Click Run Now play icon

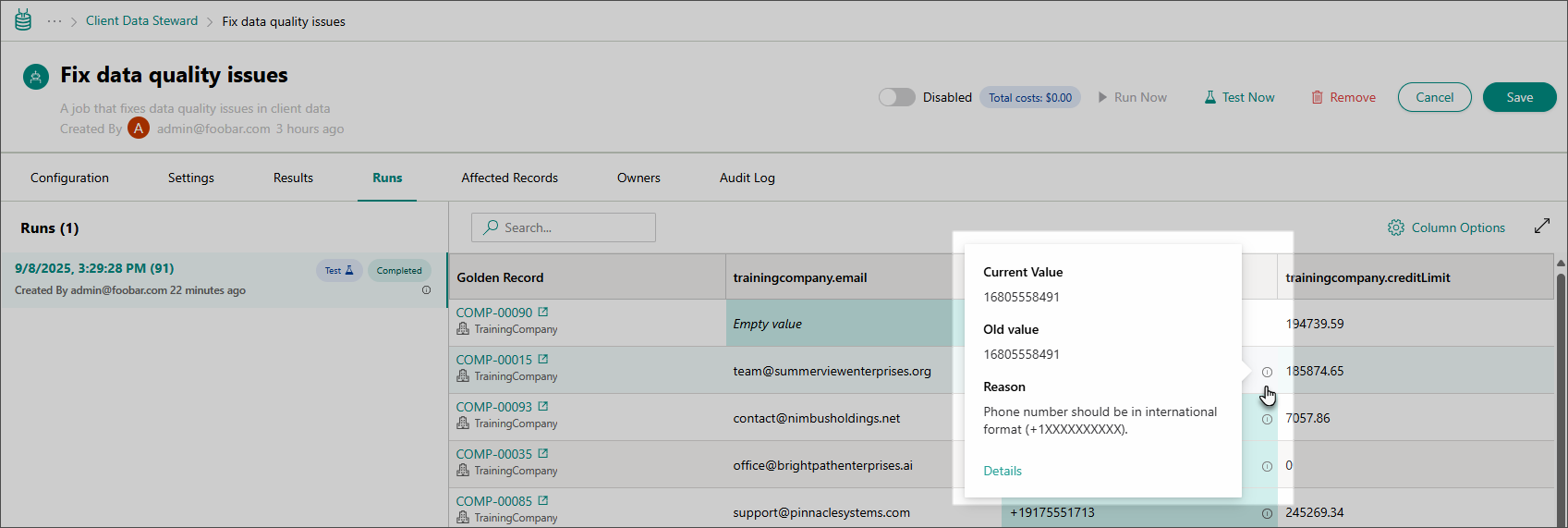pyautogui.click(x=1102, y=97)
